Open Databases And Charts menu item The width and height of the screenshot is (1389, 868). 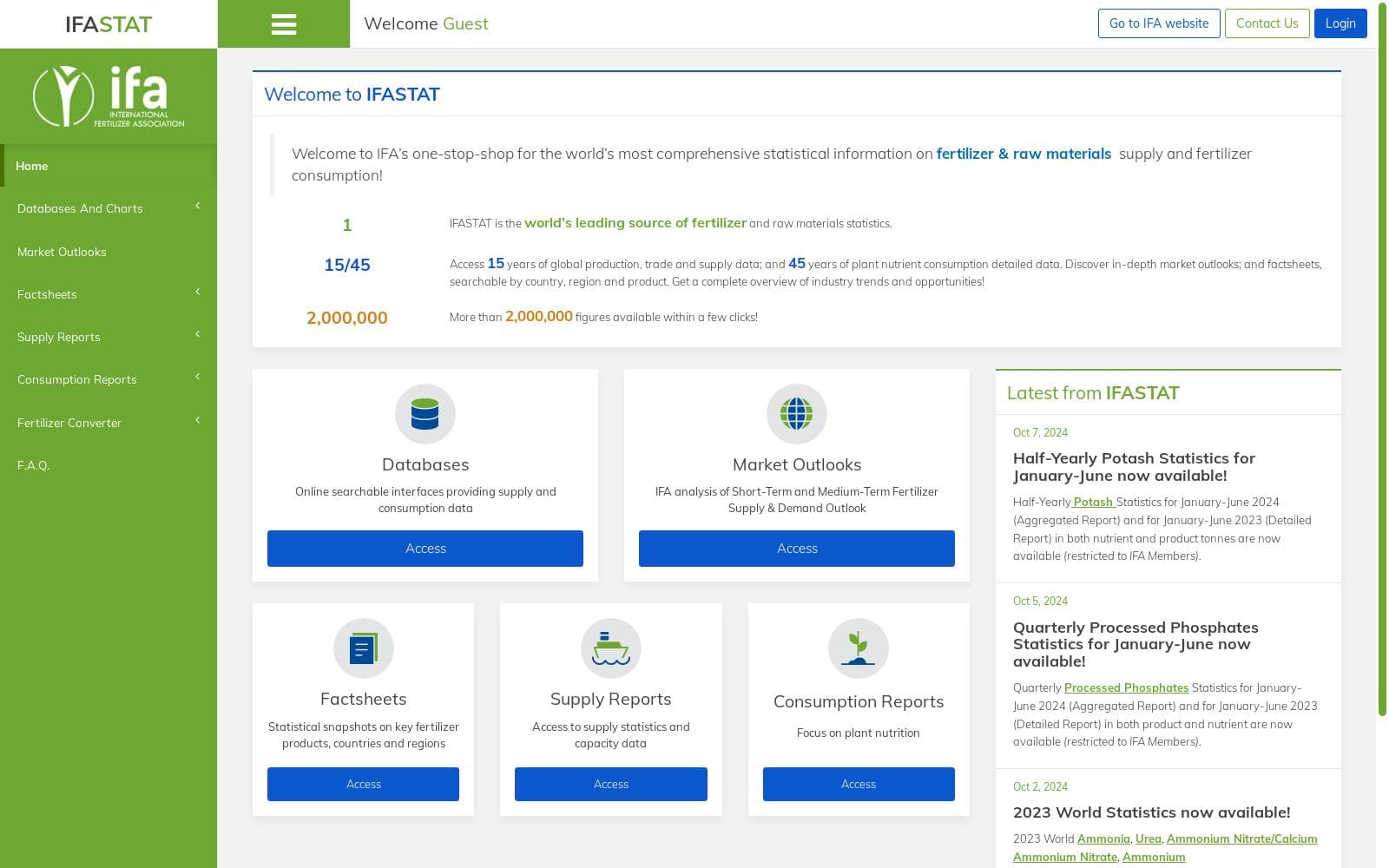coord(109,208)
